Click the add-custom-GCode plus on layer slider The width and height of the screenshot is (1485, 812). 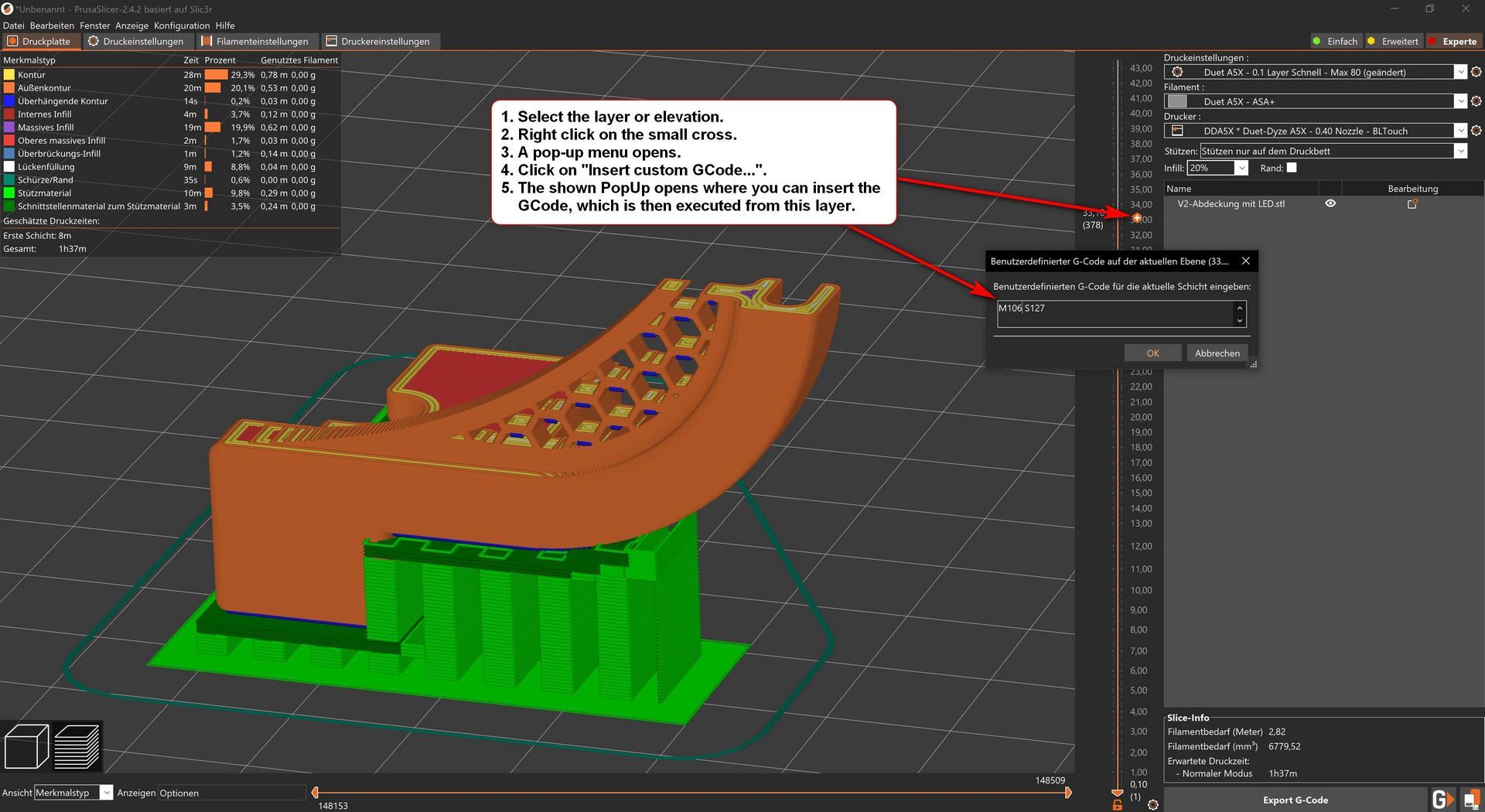pyautogui.click(x=1137, y=218)
